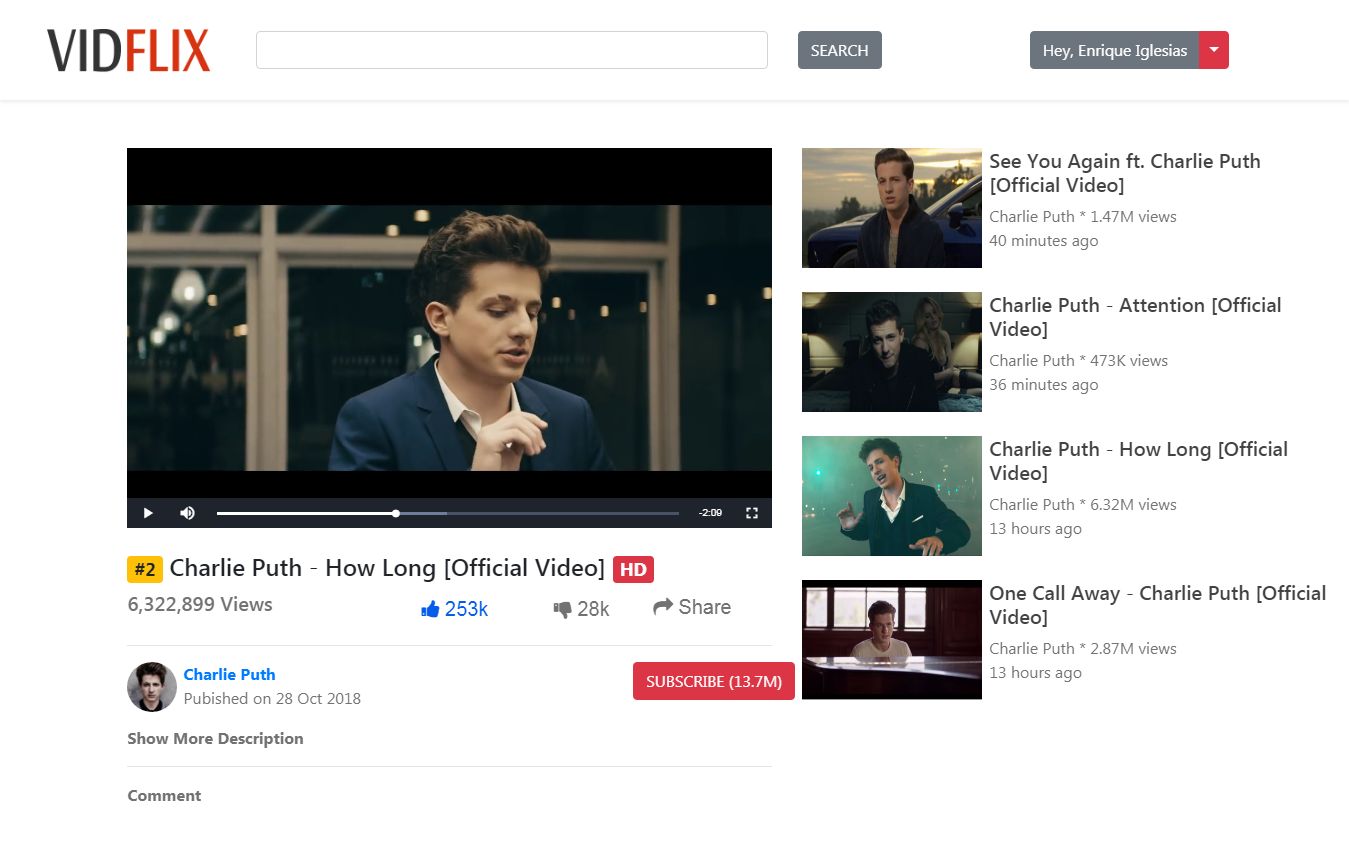Open How Long thumbnail in sidebar
The image size is (1349, 855).
click(x=892, y=496)
